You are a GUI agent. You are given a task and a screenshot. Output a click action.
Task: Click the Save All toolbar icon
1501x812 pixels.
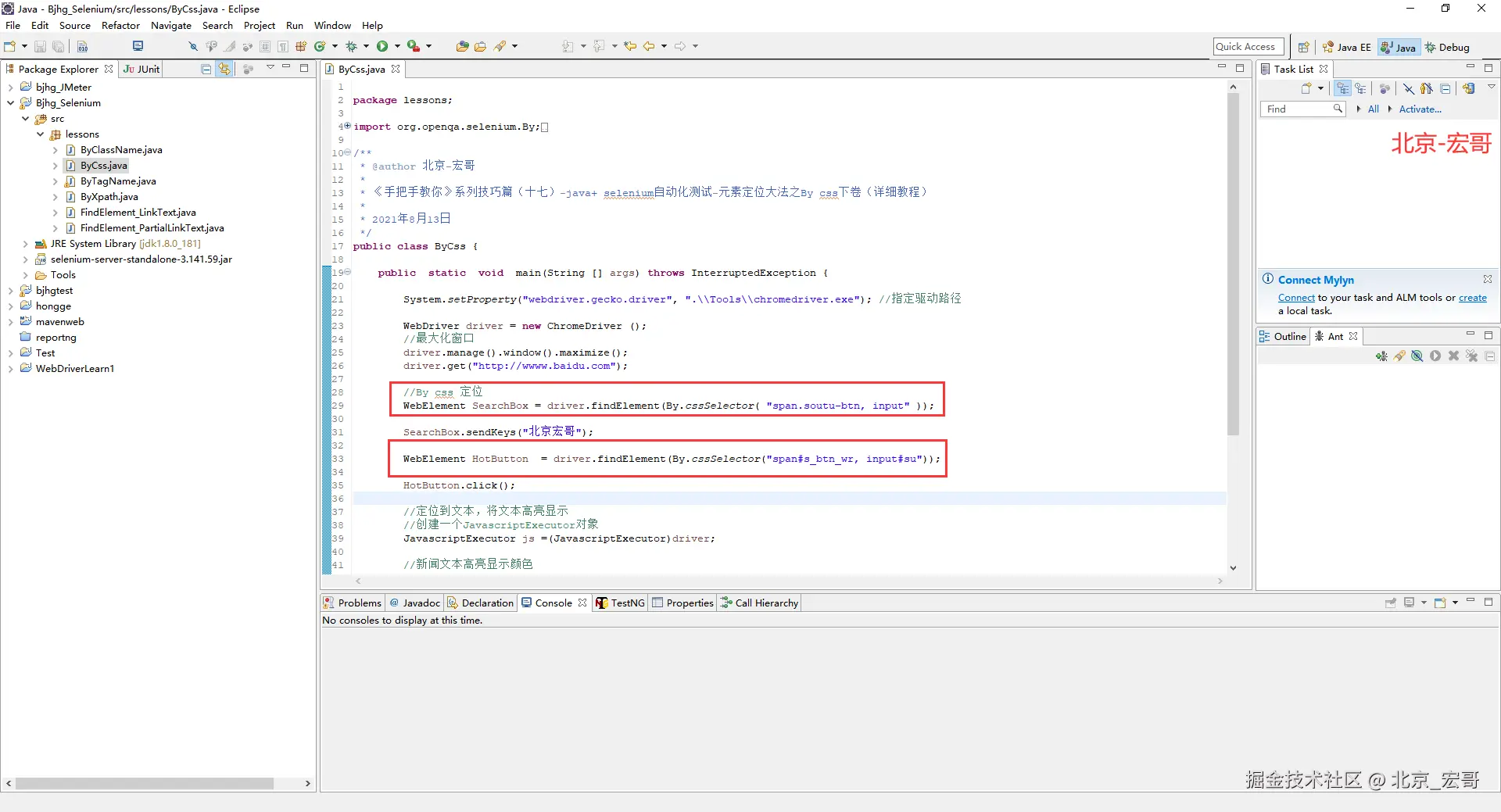58,46
